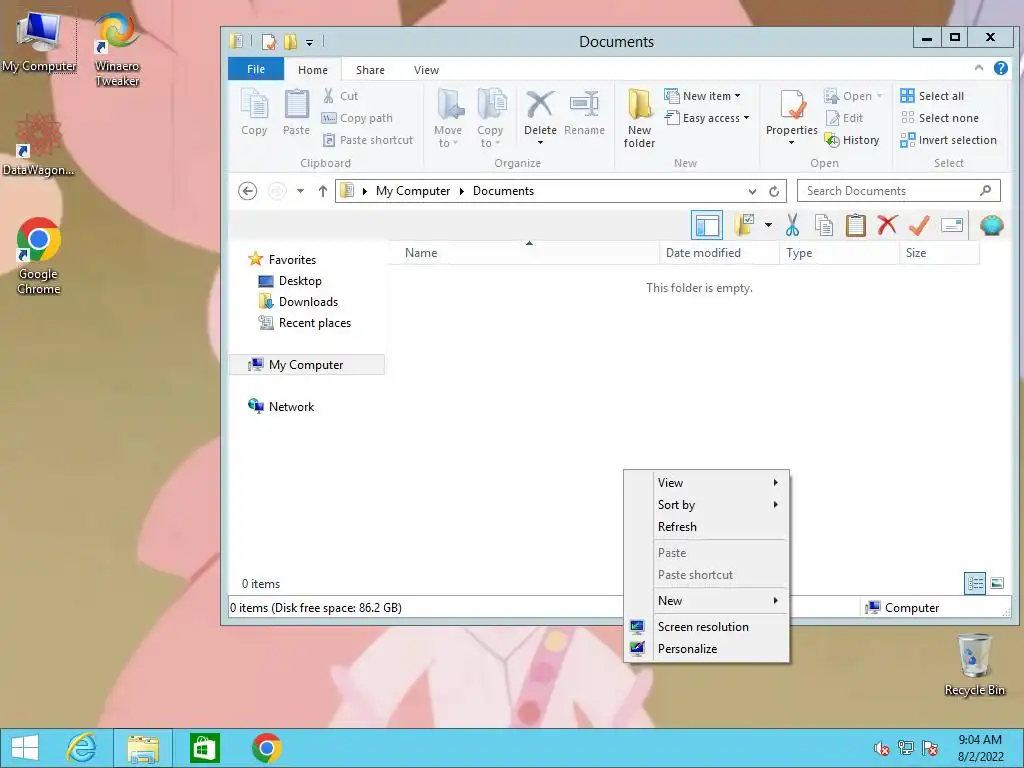Go back with the navigation arrow
1024x768 pixels.
pyautogui.click(x=248, y=191)
